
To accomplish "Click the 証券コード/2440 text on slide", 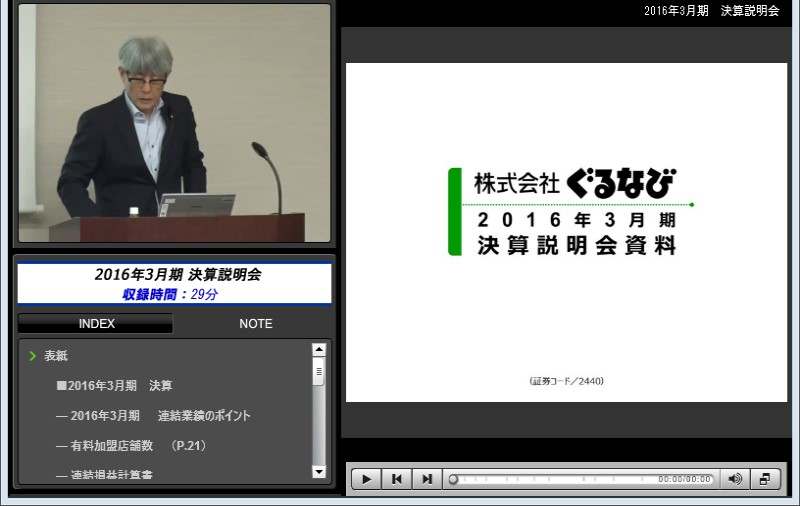I will (566, 381).
